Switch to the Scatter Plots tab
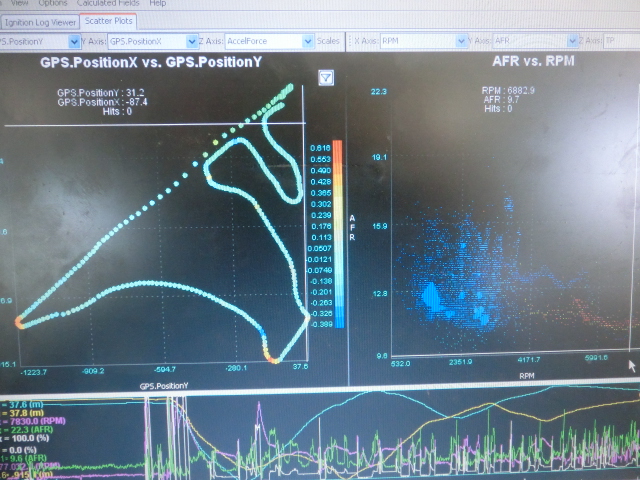This screenshot has height=480, width=640. [x=107, y=20]
